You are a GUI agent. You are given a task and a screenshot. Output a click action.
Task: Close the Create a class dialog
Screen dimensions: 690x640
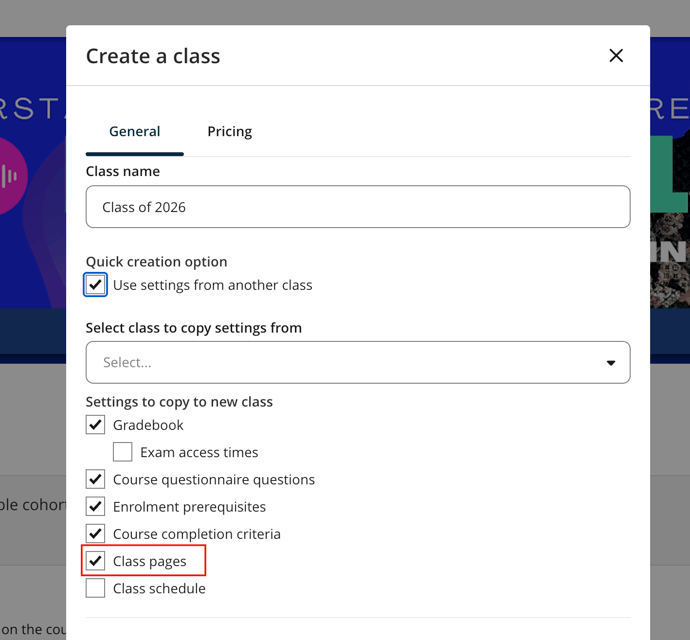click(616, 55)
